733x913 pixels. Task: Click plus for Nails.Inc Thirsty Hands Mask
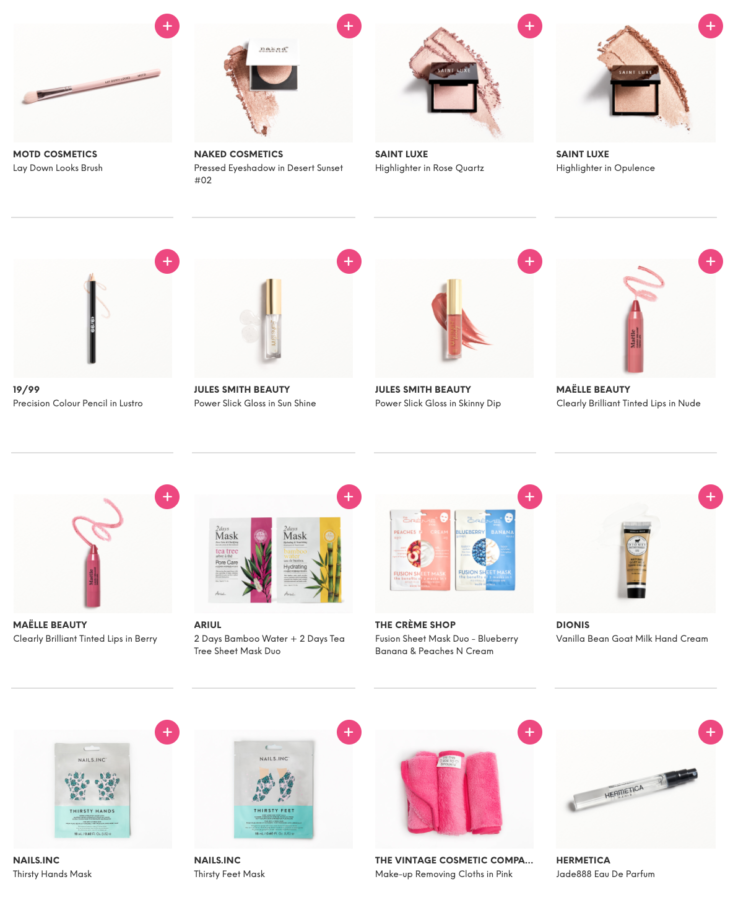pos(167,732)
